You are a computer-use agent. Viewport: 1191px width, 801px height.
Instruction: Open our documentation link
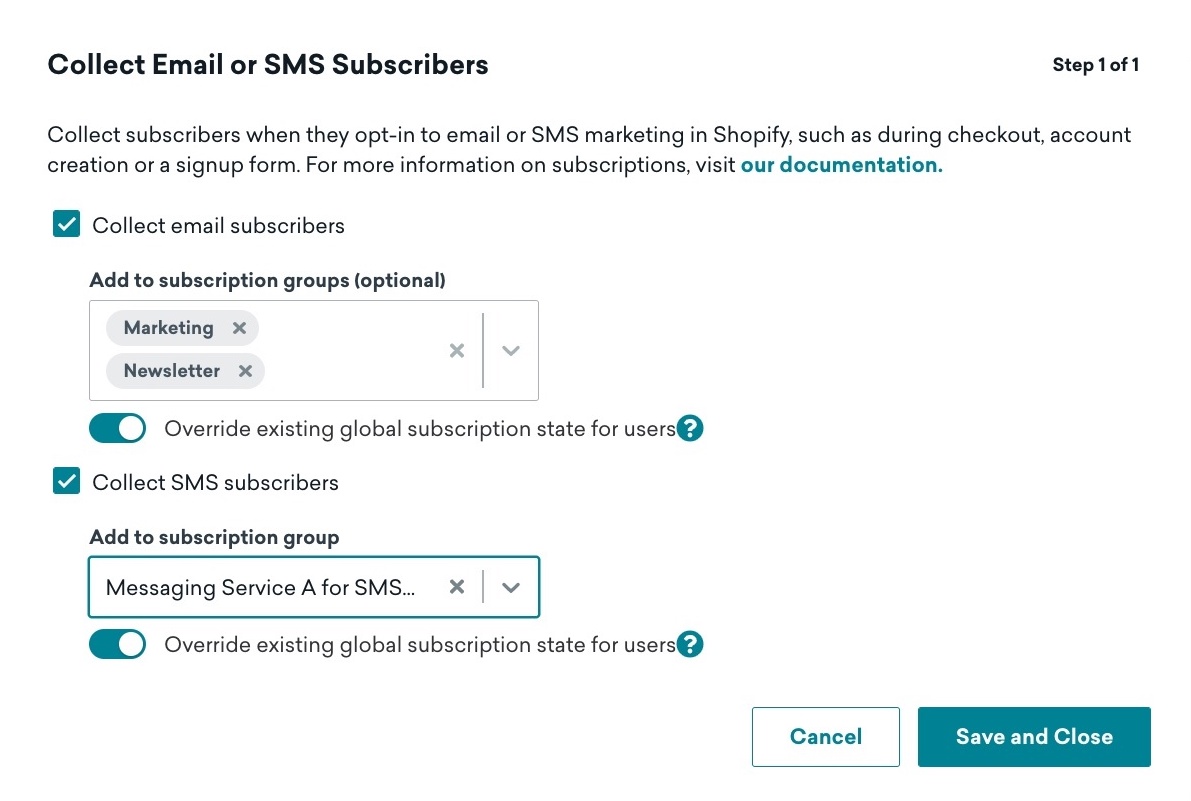[842, 165]
